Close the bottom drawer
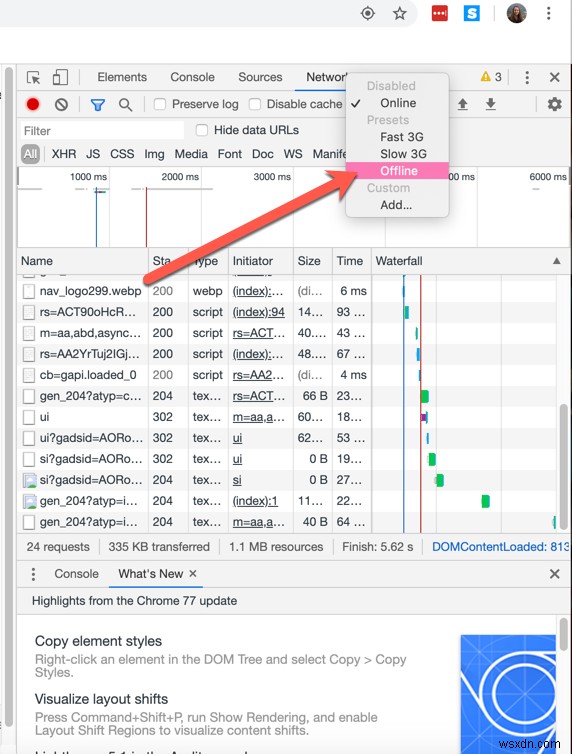The height and width of the screenshot is (754, 572). tap(554, 574)
